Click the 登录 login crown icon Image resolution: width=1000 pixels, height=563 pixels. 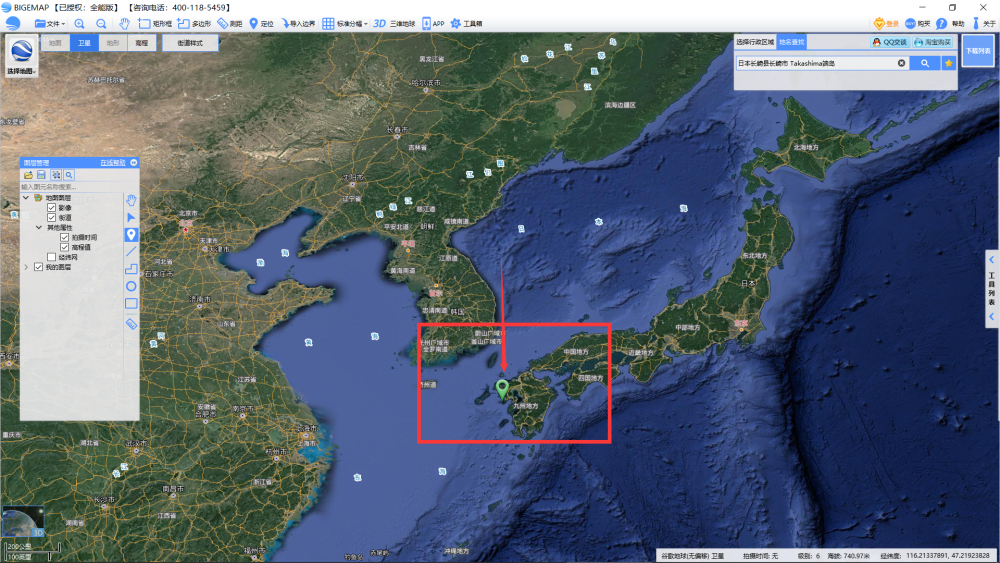pos(886,24)
